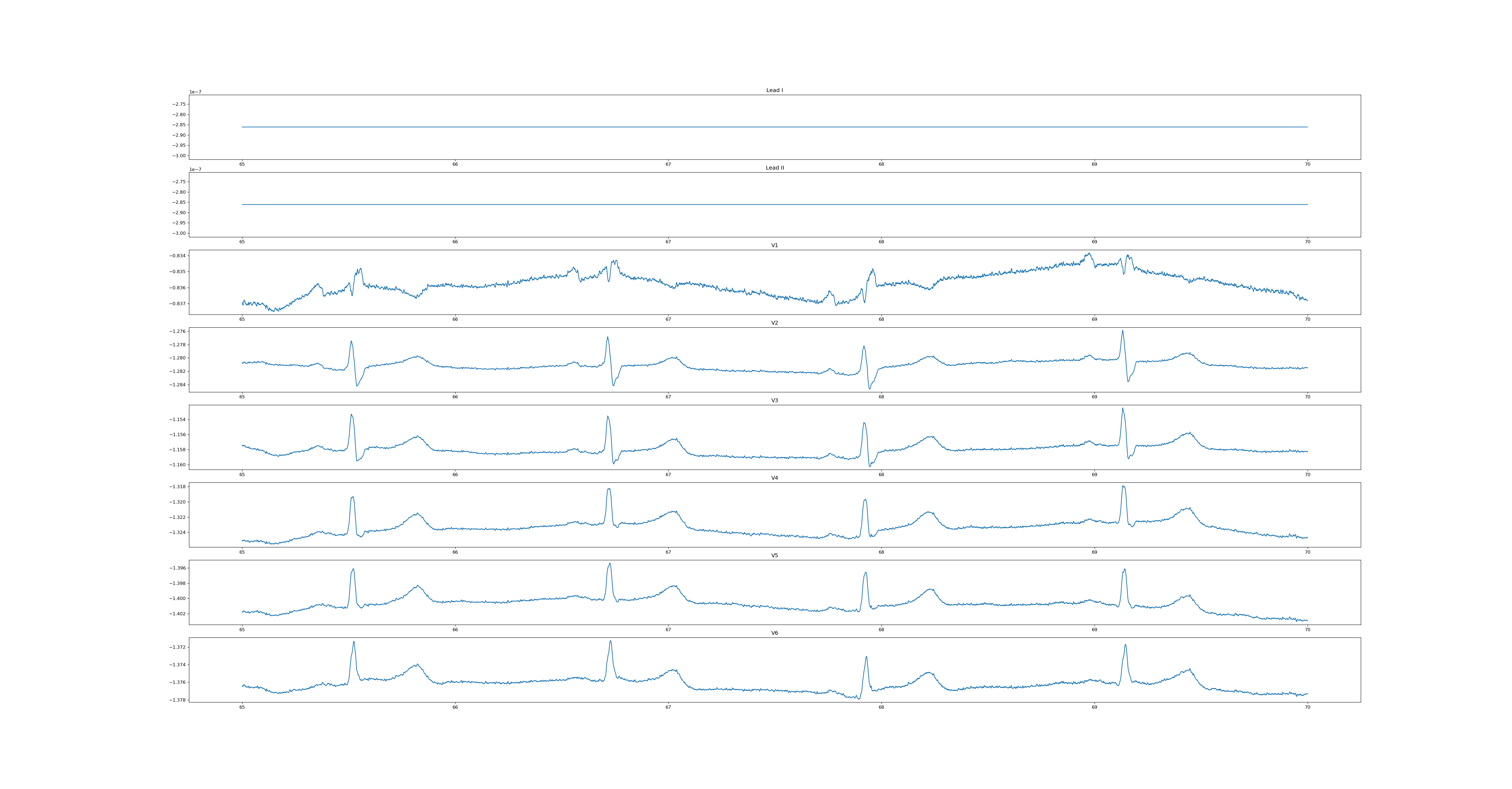The image size is (1512, 789).
Task: Click the -1.378 y-axis tick on V6
Action: click(178, 700)
